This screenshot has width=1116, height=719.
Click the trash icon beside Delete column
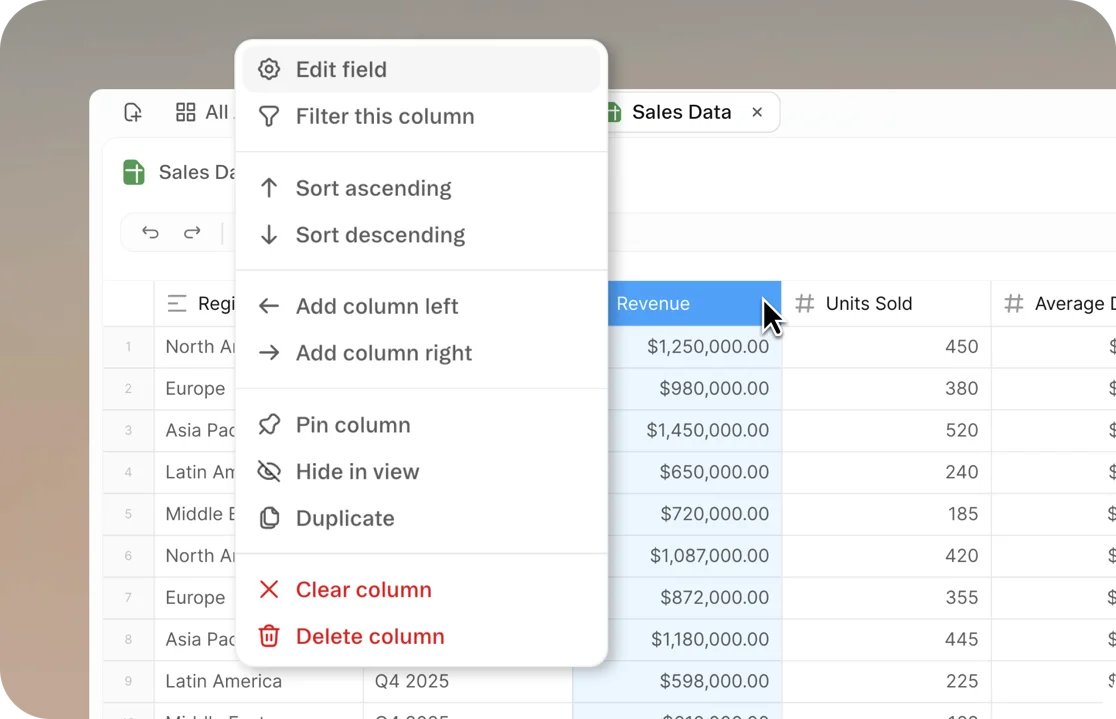(268, 636)
